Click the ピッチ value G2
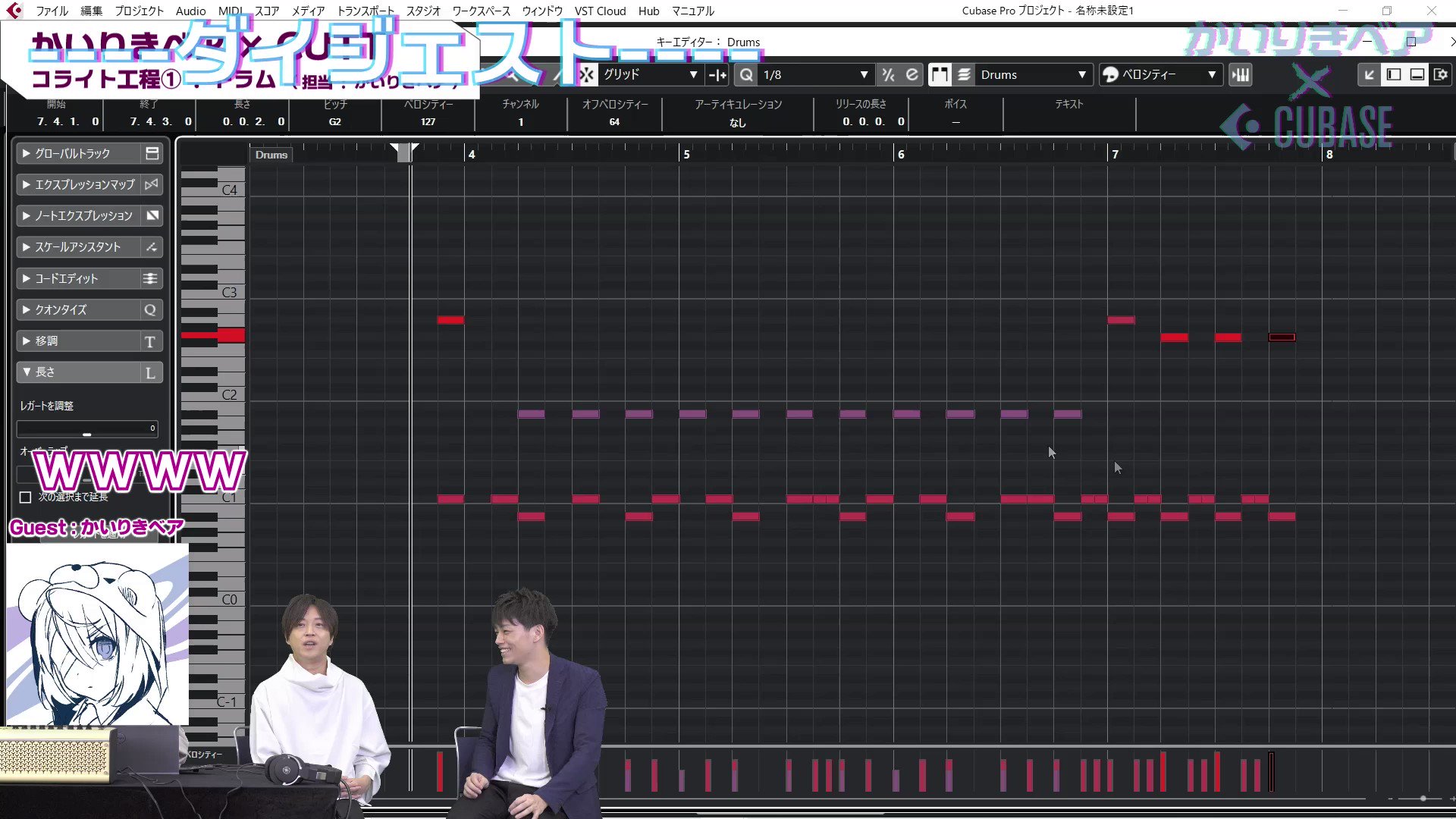Image resolution: width=1456 pixels, height=819 pixels. tap(335, 121)
